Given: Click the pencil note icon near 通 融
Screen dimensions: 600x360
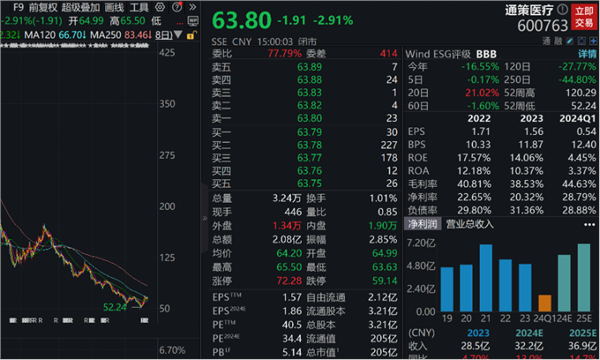Looking at the screenshot, I should click(x=570, y=41).
